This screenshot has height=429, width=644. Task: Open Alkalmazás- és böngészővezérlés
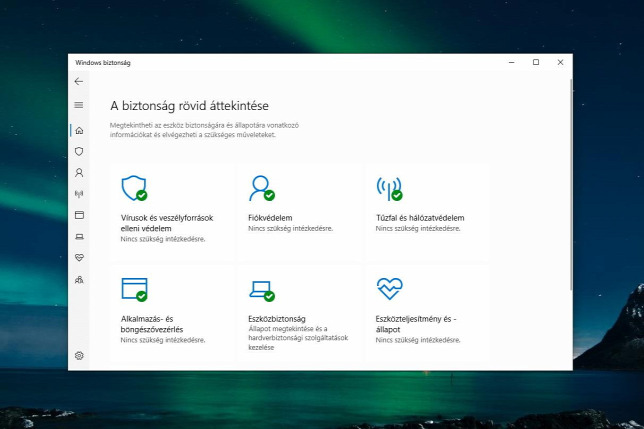coord(152,324)
